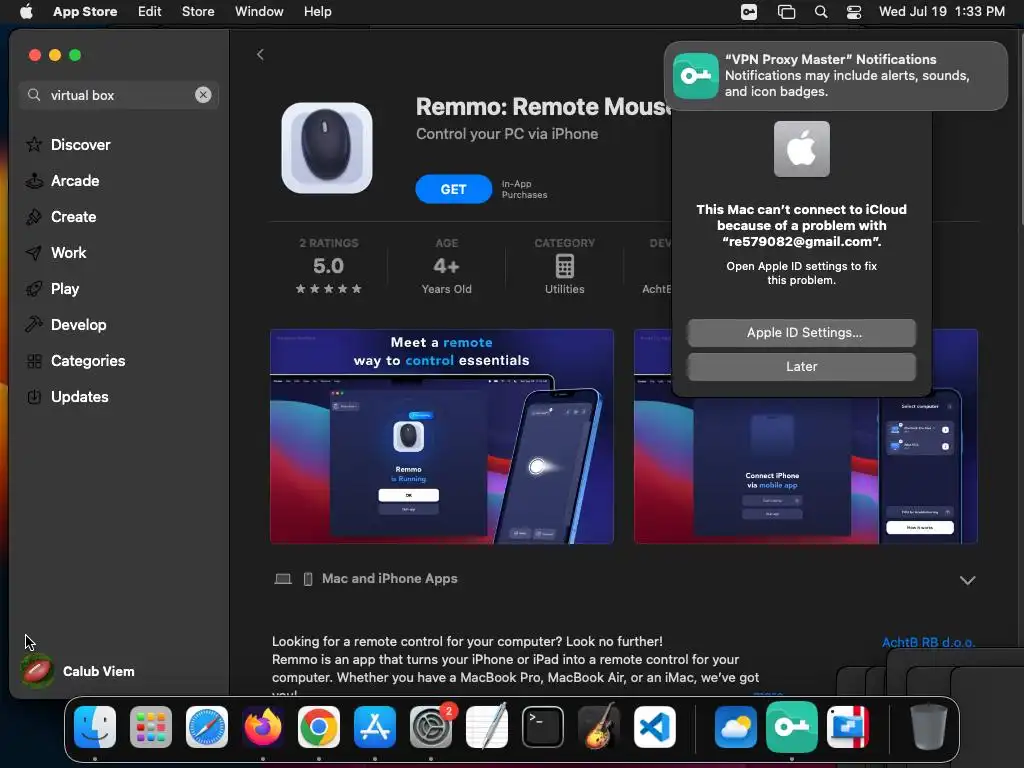Click the Remmo app icon

point(327,148)
